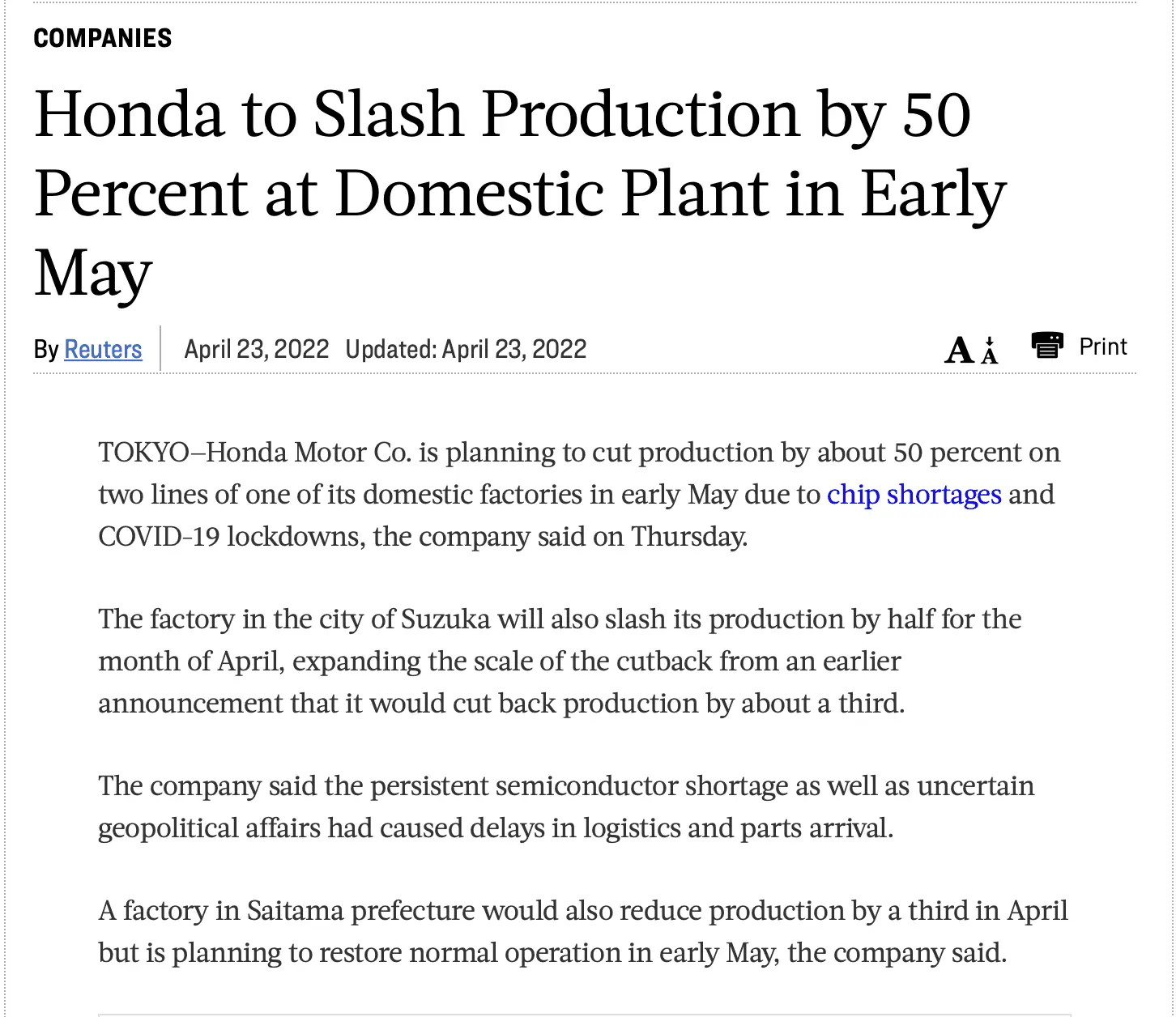The width and height of the screenshot is (1176, 1017).
Task: Click the "By" byline prefix
Action: tap(46, 349)
